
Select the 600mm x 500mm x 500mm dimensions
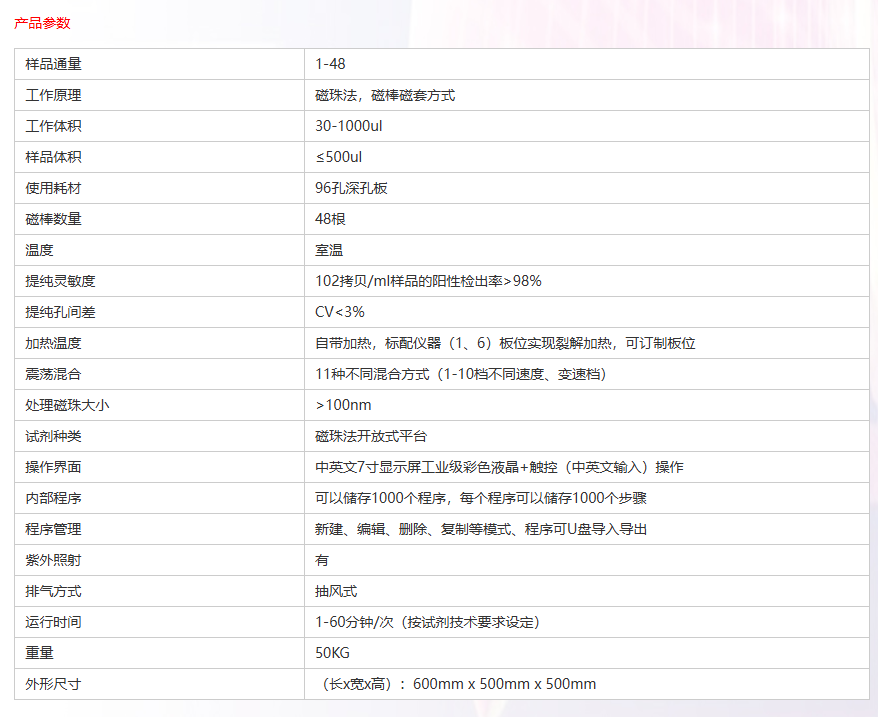coord(504,684)
